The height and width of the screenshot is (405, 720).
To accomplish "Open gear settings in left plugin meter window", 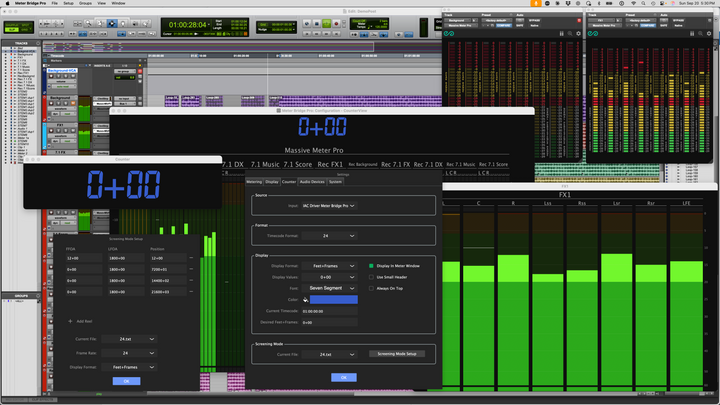I will point(578,34).
